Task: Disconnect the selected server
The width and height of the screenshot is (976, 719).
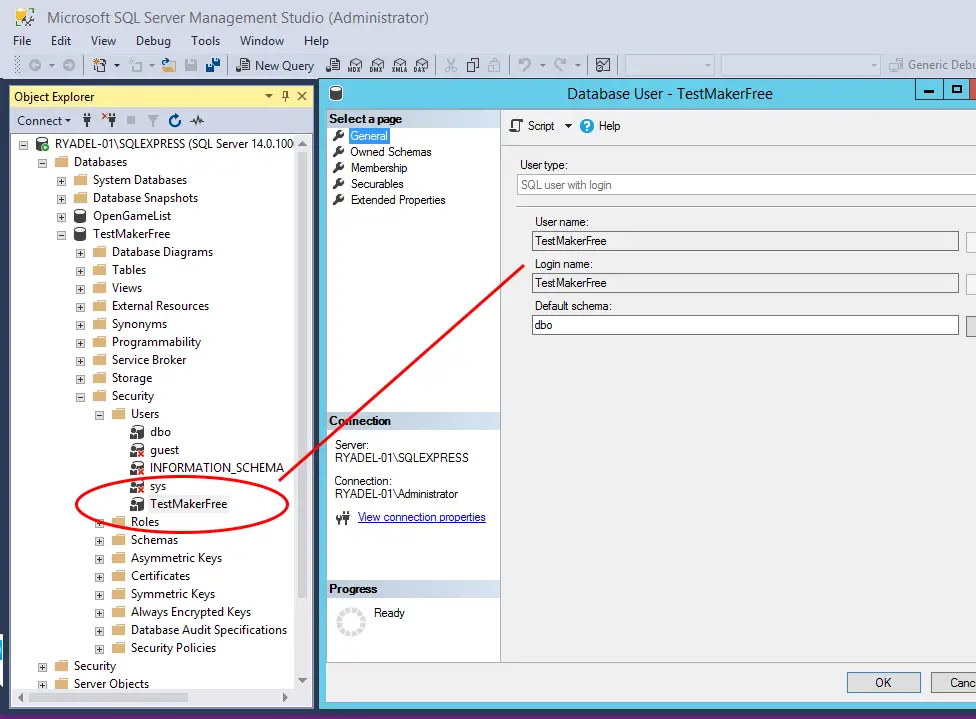Action: click(110, 121)
